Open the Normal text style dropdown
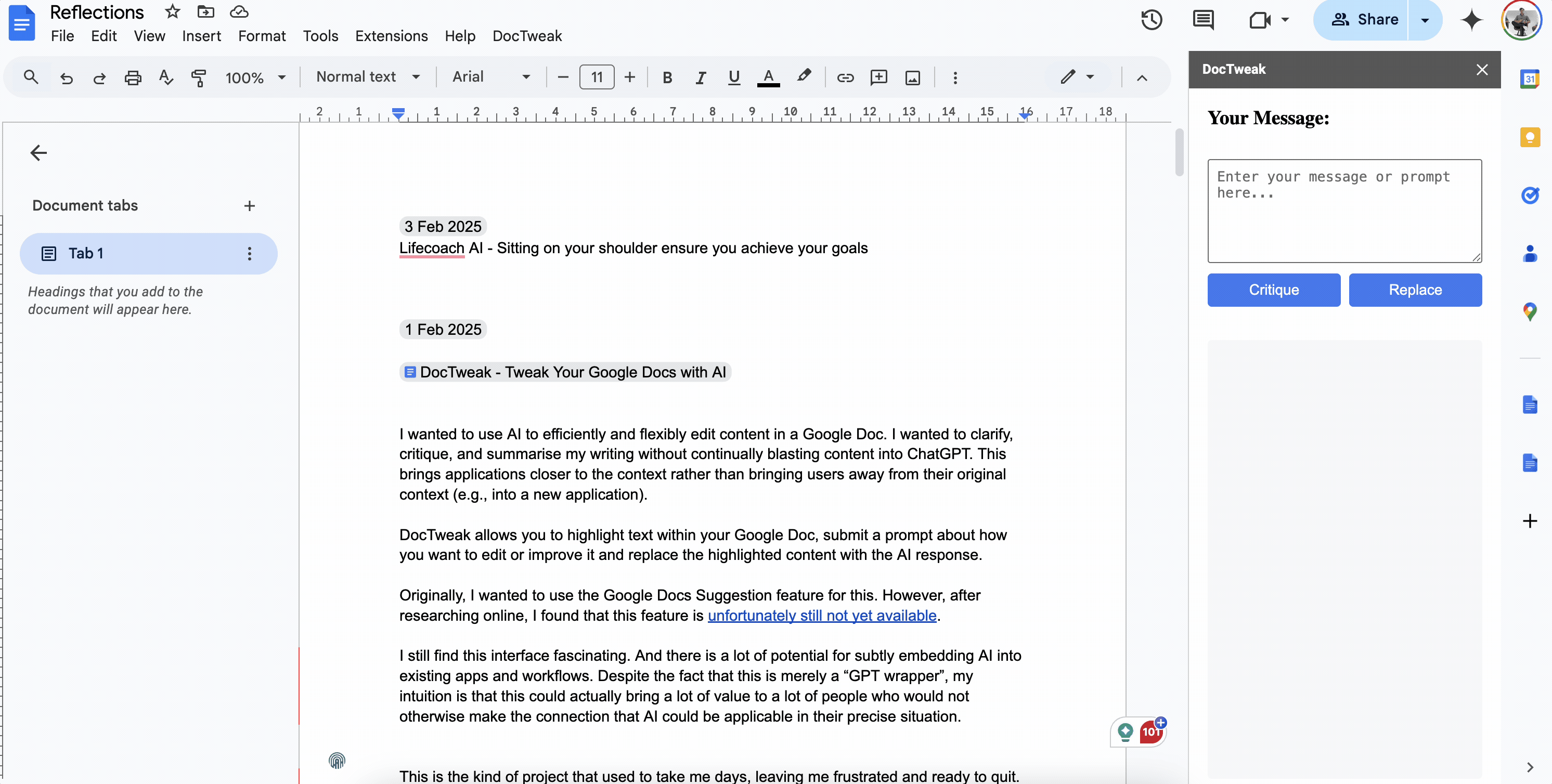 coord(368,76)
